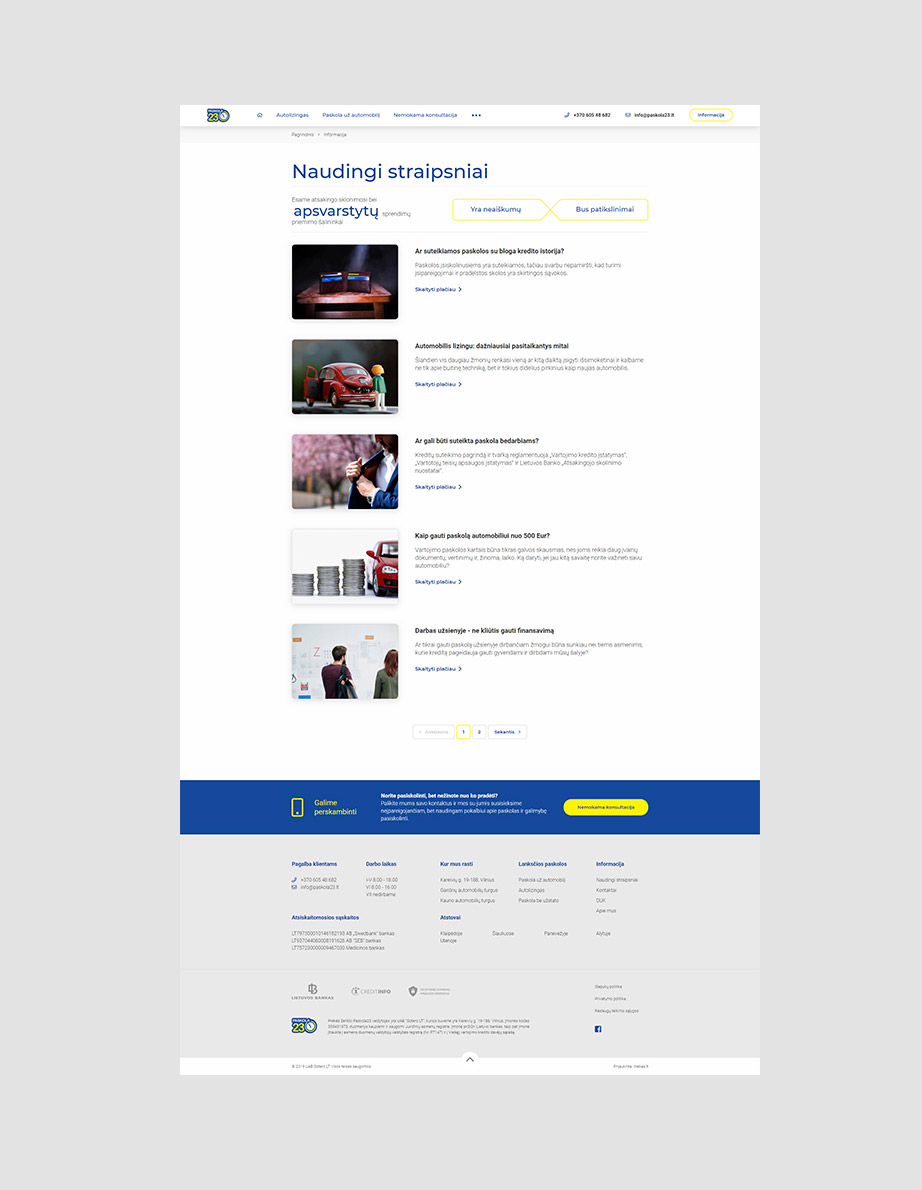Viewport: 922px width, 1190px height.
Task: Click the phone icon in blue banner
Action: (297, 807)
